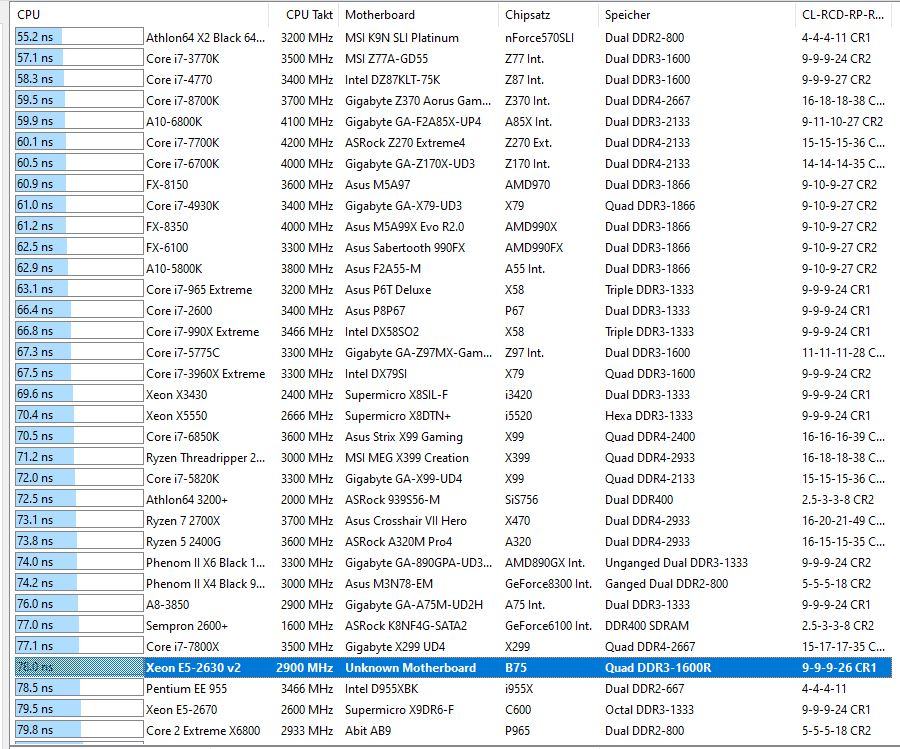Viewport: 900px width, 749px height.
Task: Click the Supermicro X8DTN+ motherboard cell
Action: [x=398, y=416]
